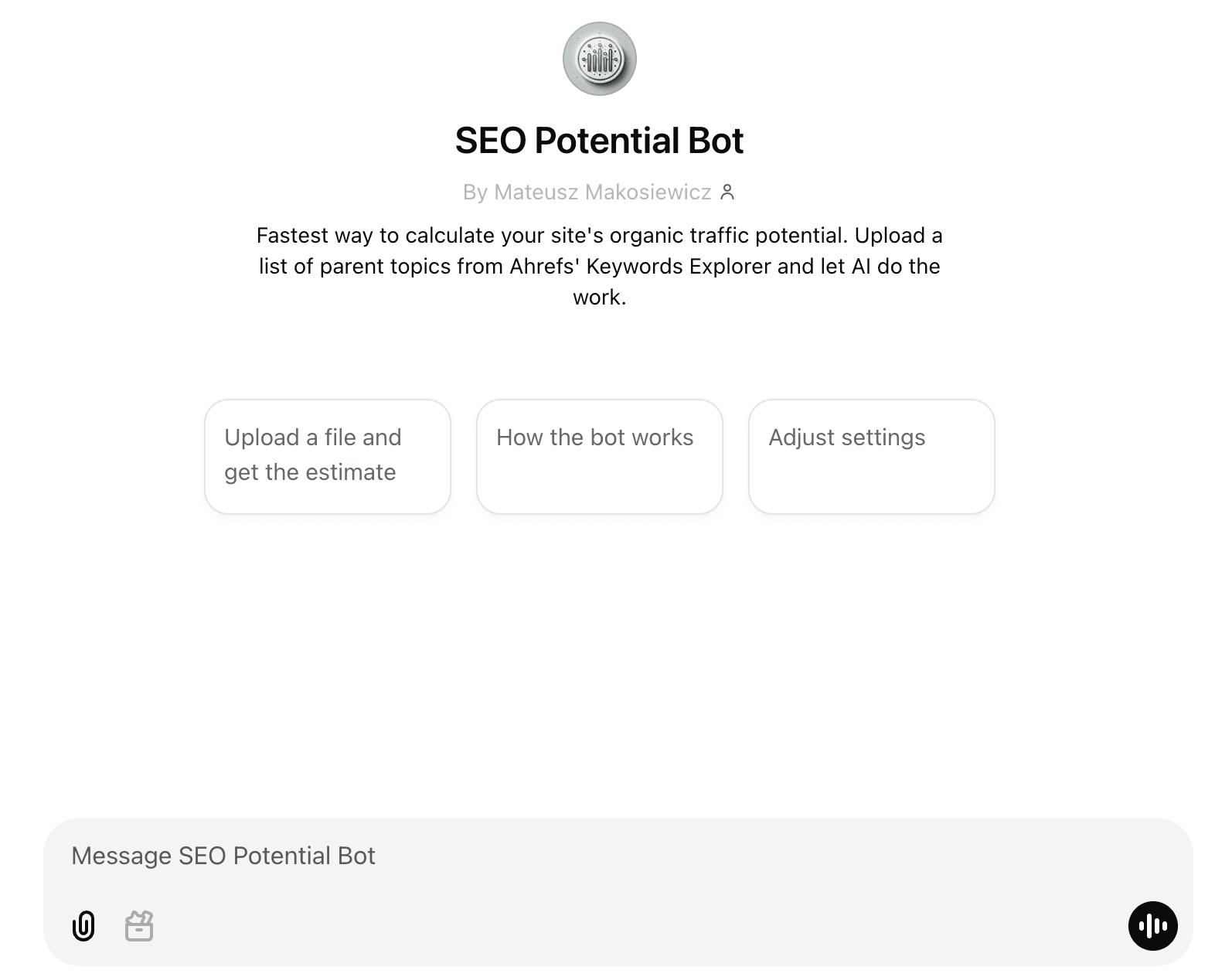Viewport: 1232px width, 977px height.
Task: Open the toolbox icon beside the paperclip
Action: tap(139, 925)
